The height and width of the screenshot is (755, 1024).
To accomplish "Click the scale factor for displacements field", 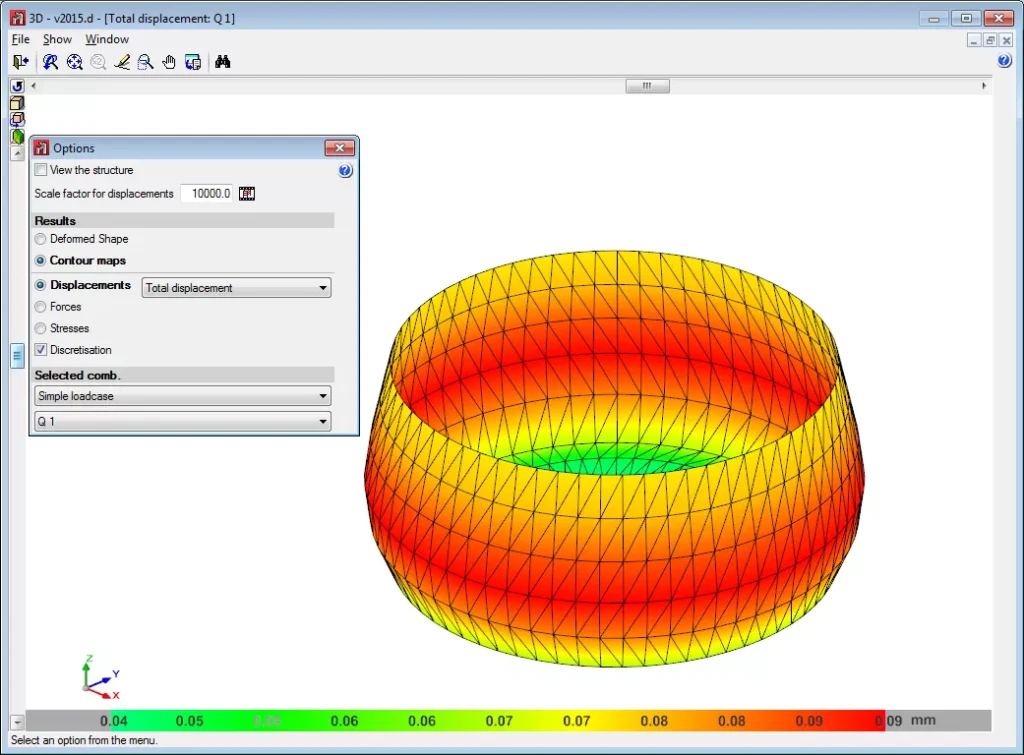I will click(207, 193).
